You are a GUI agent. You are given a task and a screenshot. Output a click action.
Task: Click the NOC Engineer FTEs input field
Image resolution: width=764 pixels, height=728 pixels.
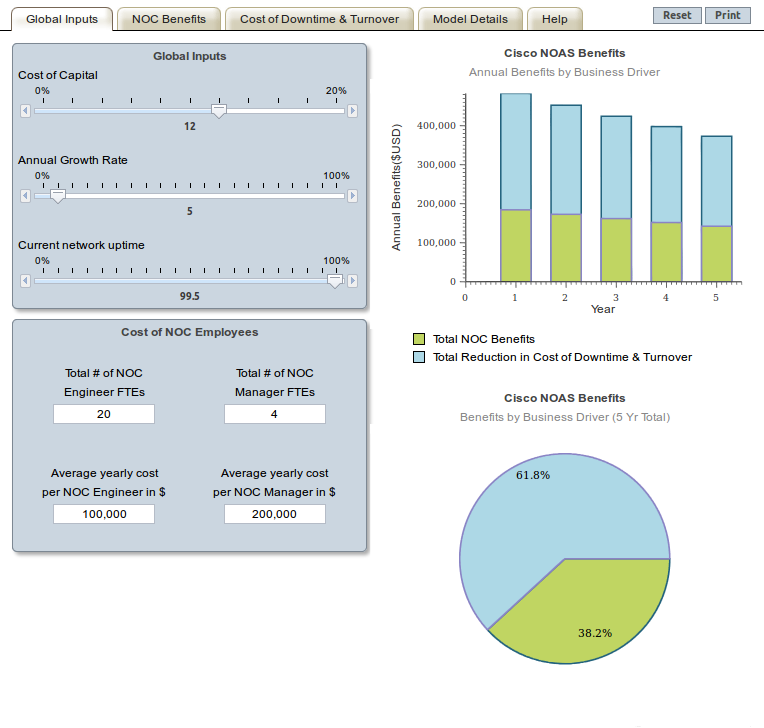104,414
